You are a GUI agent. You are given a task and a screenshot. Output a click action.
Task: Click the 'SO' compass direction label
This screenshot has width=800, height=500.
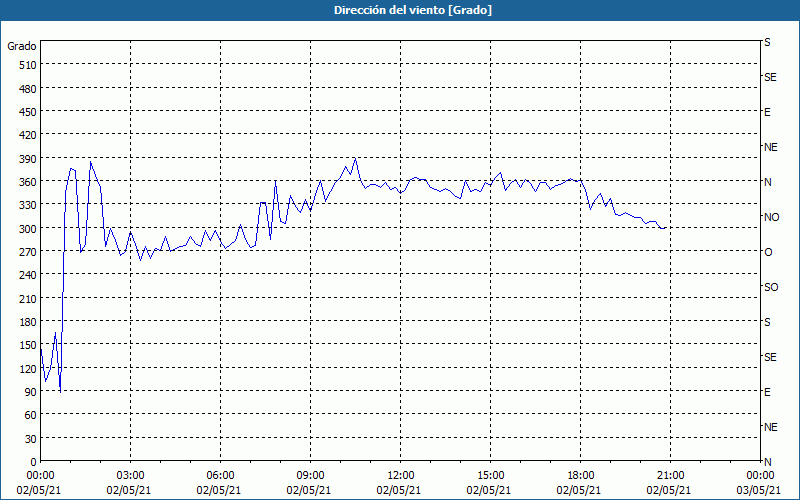[x=771, y=287]
